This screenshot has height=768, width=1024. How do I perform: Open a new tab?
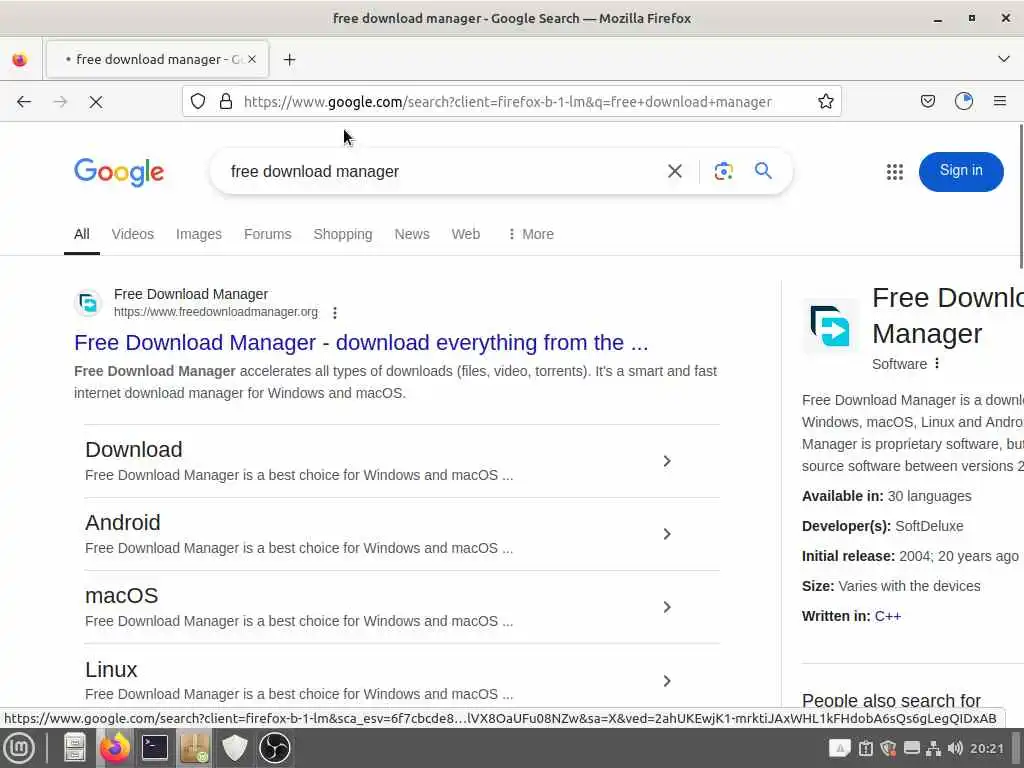pyautogui.click(x=289, y=60)
